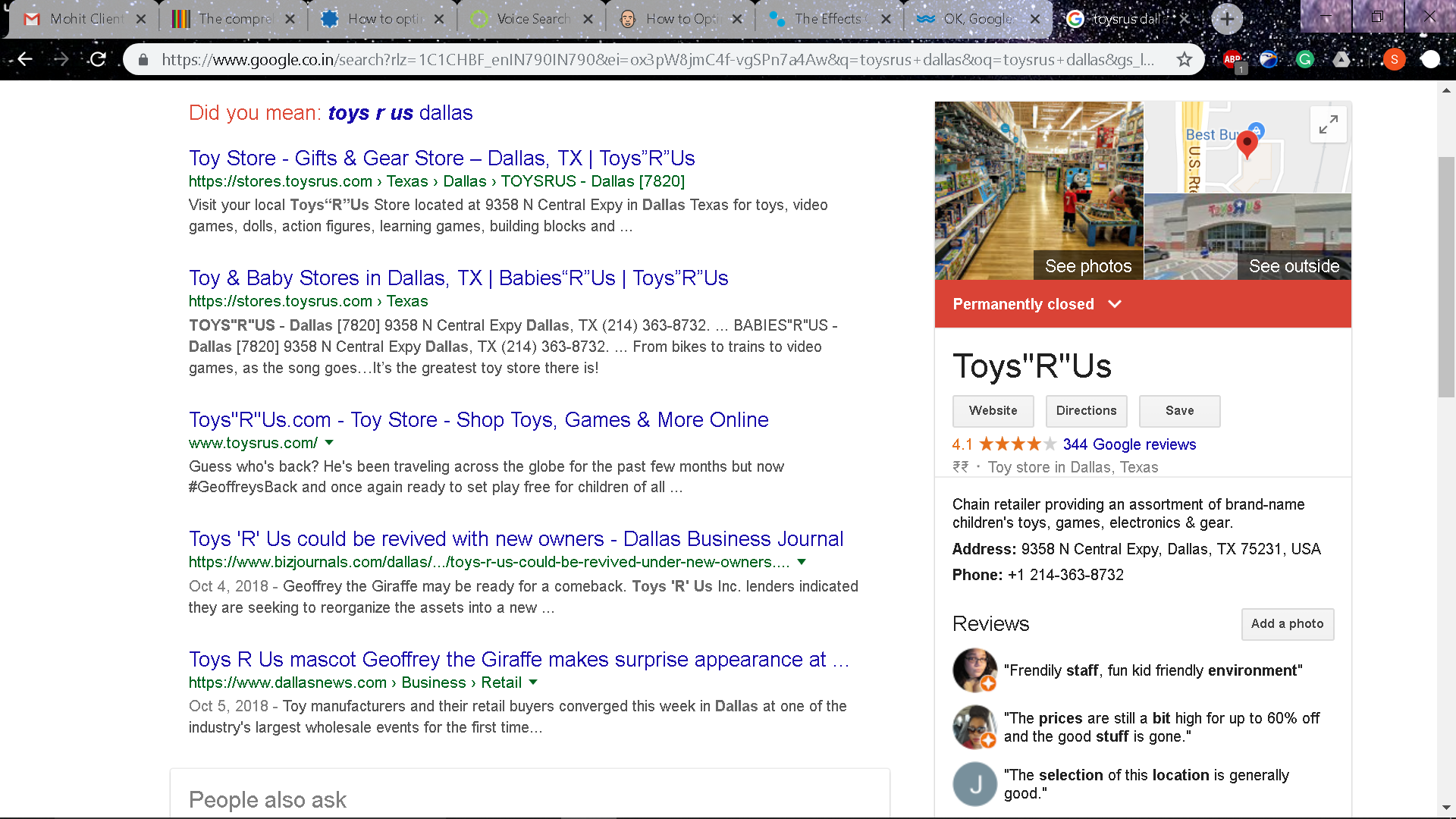Click the phone number +1 214-363-8732
Image resolution: width=1456 pixels, height=819 pixels.
(1065, 576)
